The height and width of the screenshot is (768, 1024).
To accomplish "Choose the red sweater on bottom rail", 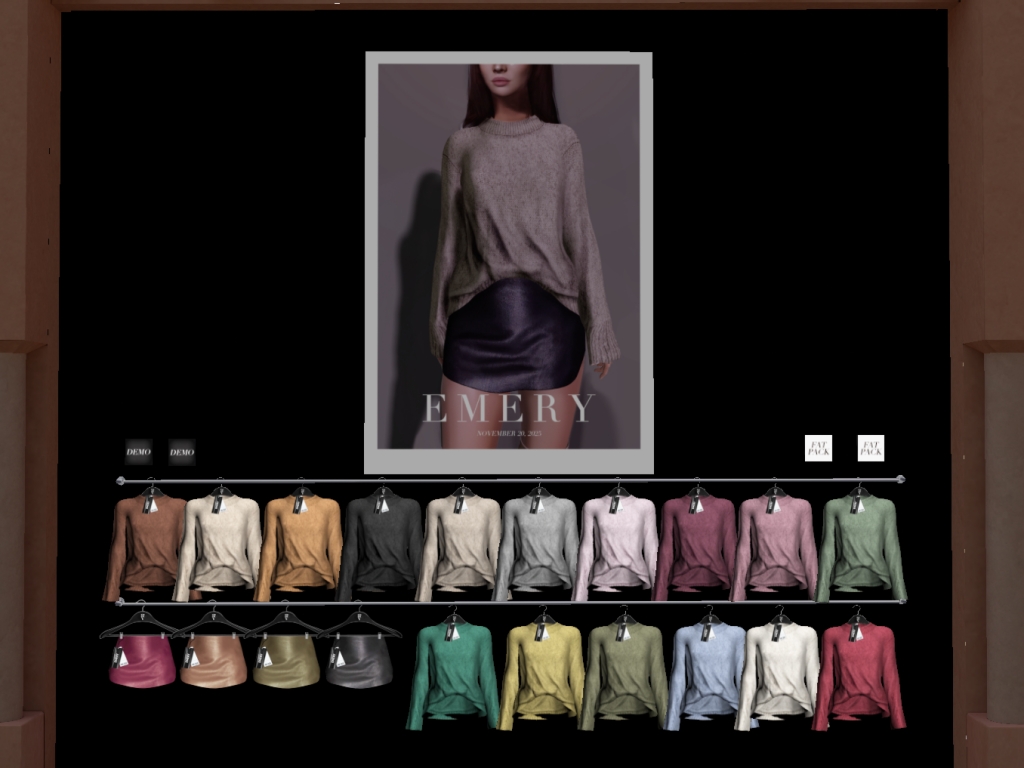I will (859, 672).
